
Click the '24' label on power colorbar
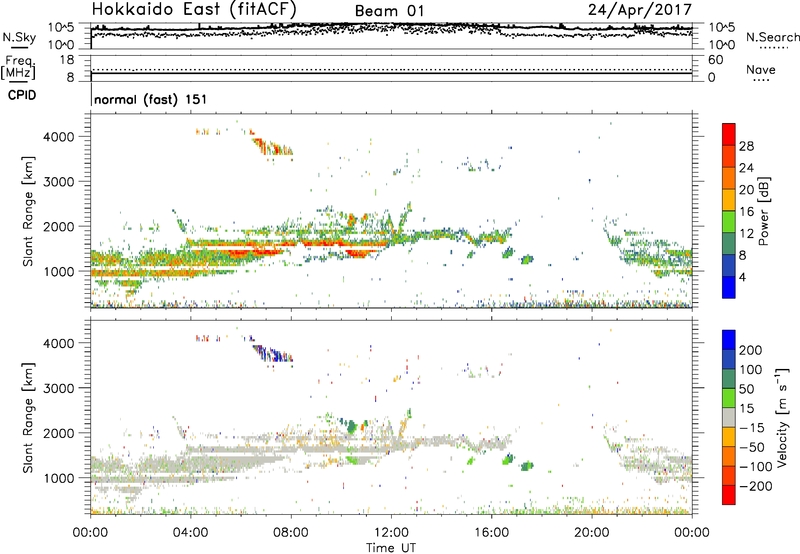(x=746, y=168)
